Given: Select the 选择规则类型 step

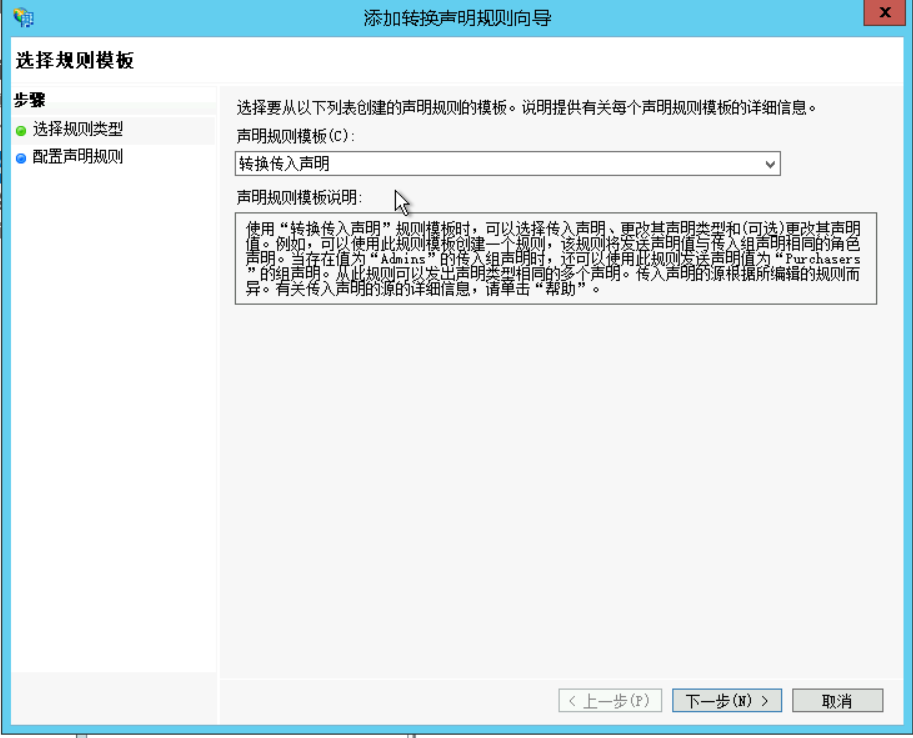Looking at the screenshot, I should (77, 129).
